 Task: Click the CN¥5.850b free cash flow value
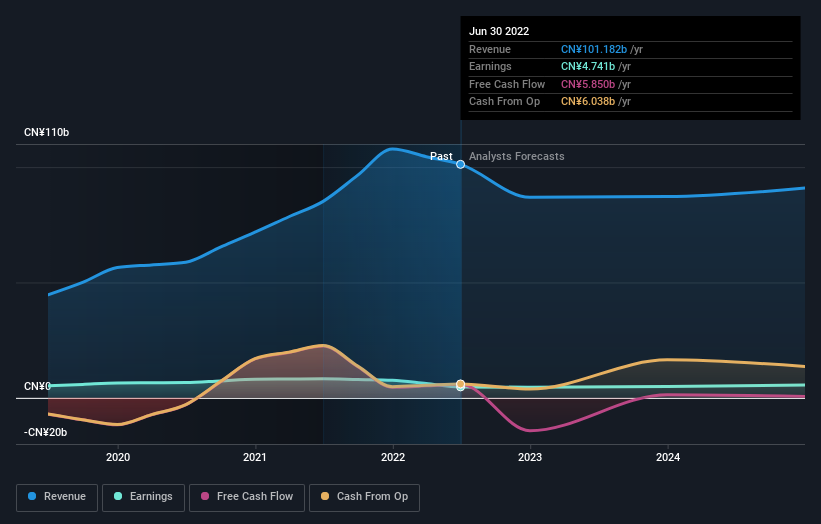click(x=588, y=84)
